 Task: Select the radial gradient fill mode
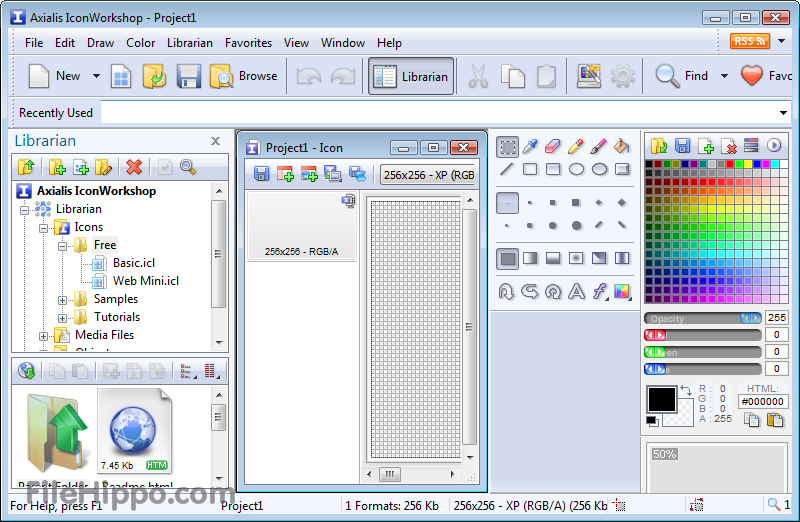click(x=576, y=258)
